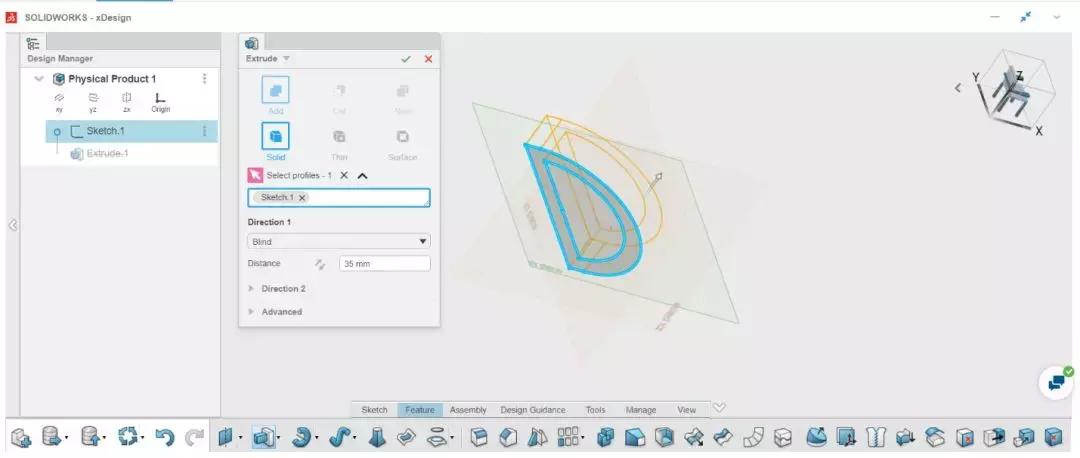Screen dimensions: 1080x458
Task: Click the update refresh cycle icon
Action: tap(127, 437)
